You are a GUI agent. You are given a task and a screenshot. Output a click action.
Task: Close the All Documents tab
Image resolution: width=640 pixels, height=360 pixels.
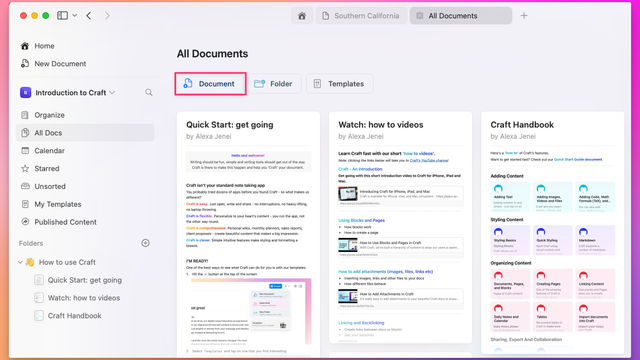click(x=419, y=16)
